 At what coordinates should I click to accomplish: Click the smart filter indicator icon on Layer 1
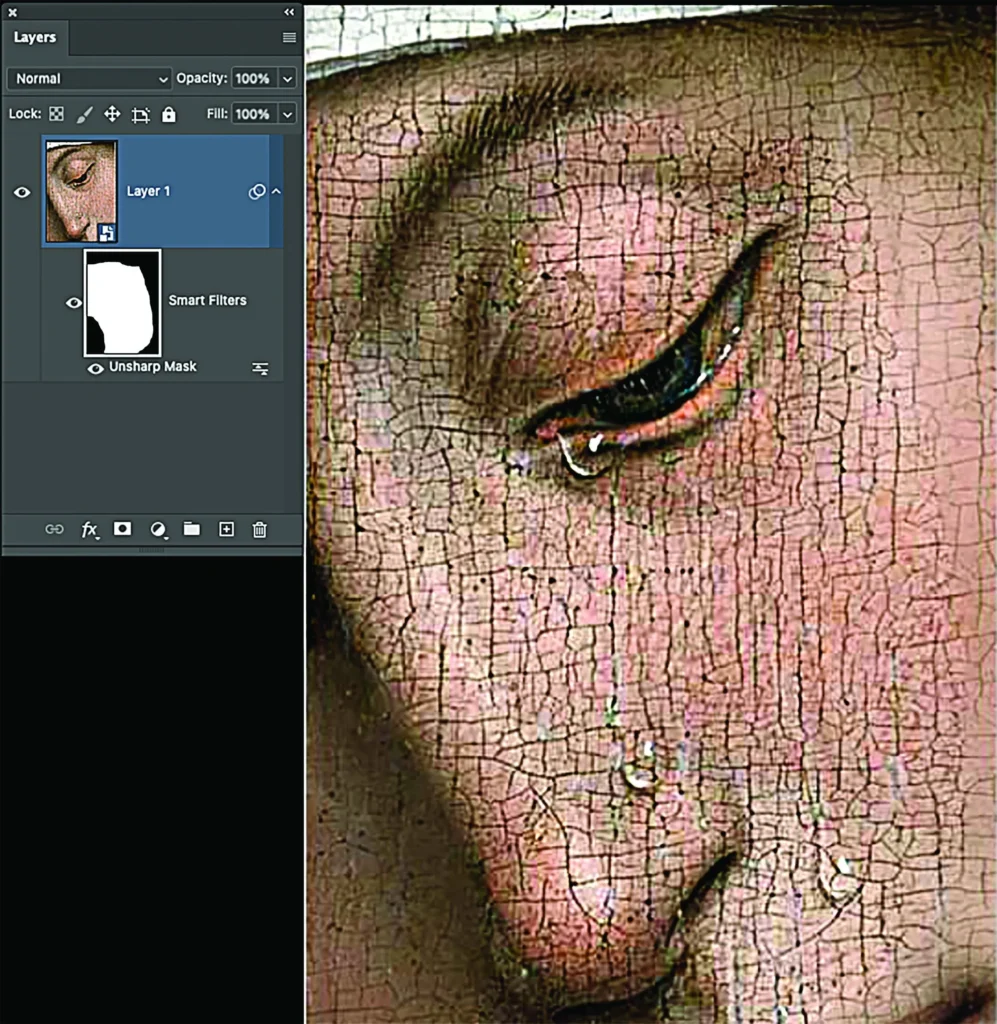[257, 191]
